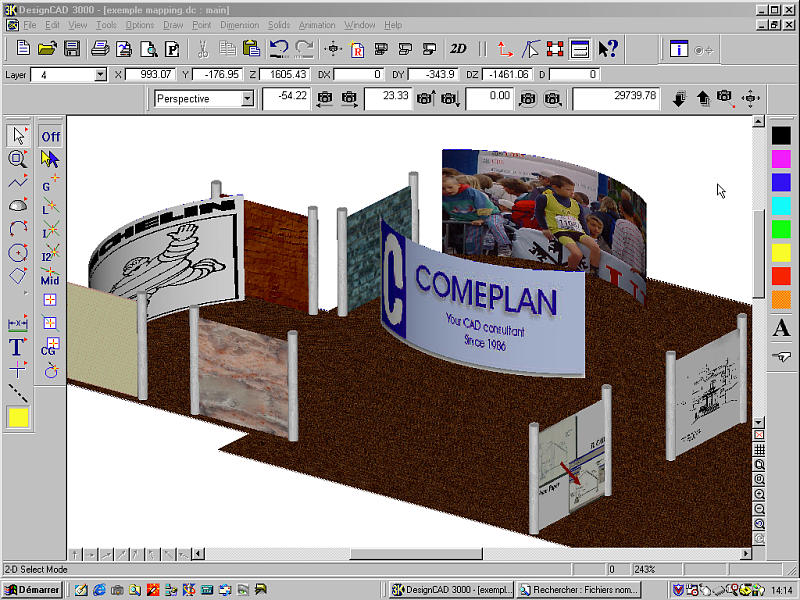The image size is (800, 600).
Task: Open the Info box icon
Action: point(679,49)
